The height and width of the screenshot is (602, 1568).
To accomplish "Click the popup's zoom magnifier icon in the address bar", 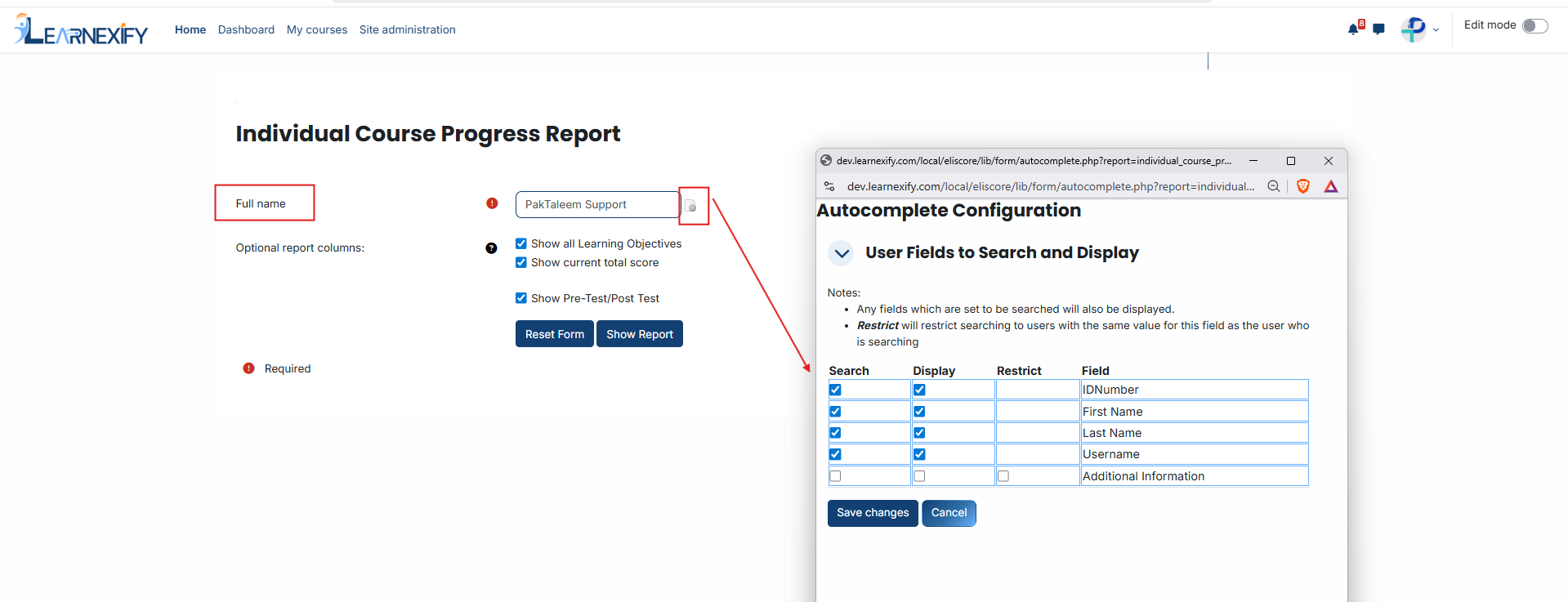I will click(1273, 186).
